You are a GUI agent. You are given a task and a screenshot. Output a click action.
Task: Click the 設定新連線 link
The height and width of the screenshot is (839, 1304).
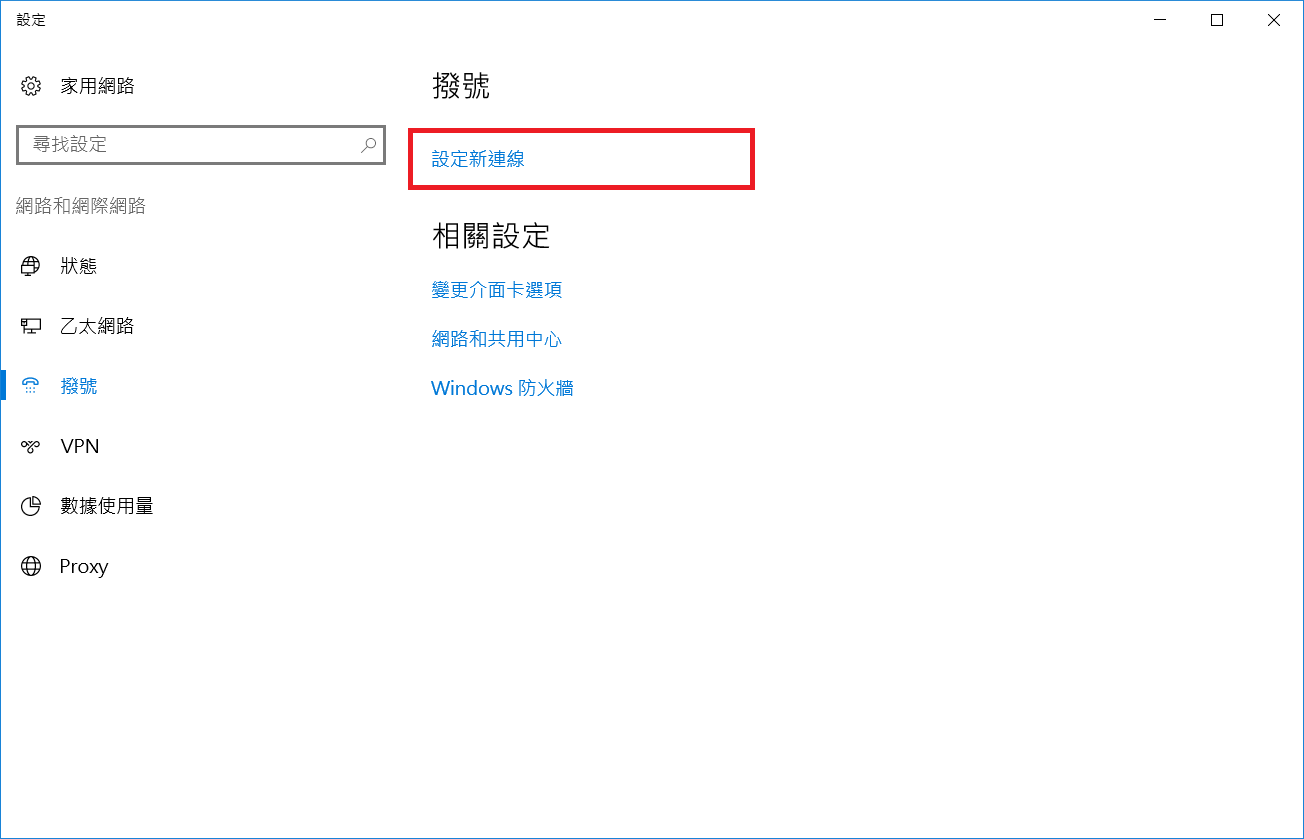pyautogui.click(x=478, y=159)
